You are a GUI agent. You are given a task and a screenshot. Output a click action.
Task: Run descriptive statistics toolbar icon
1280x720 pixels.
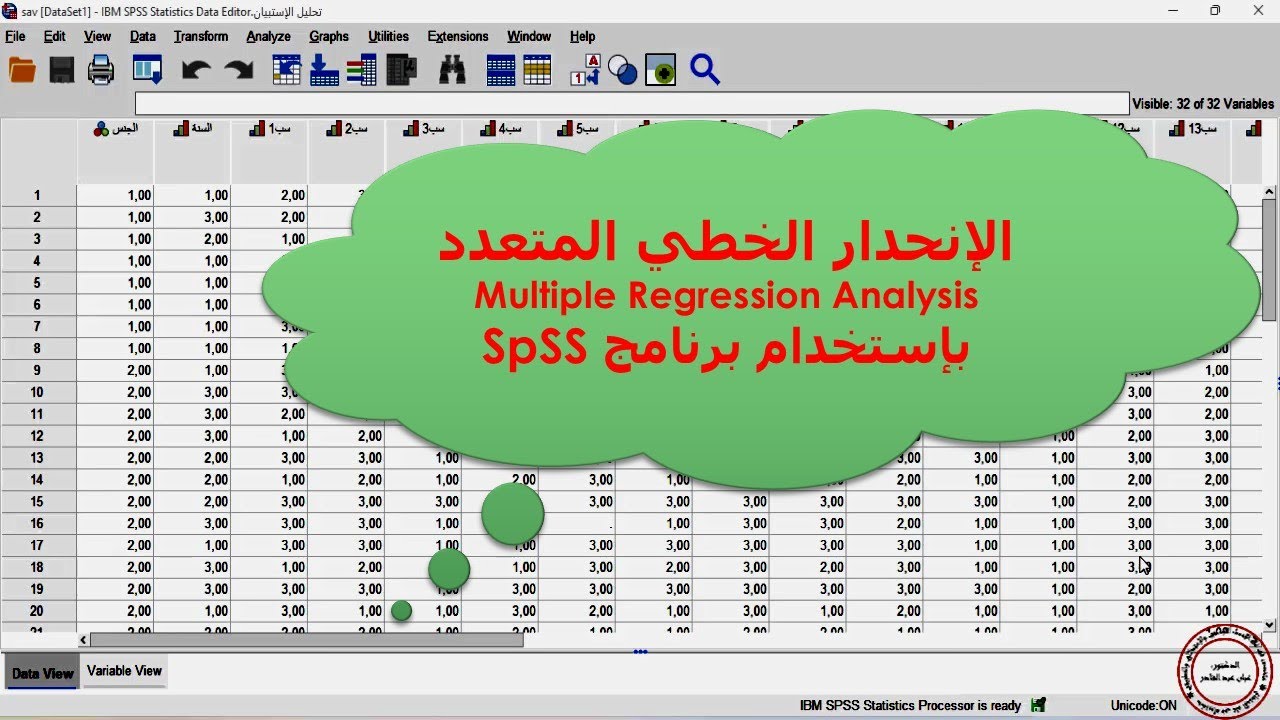point(401,70)
